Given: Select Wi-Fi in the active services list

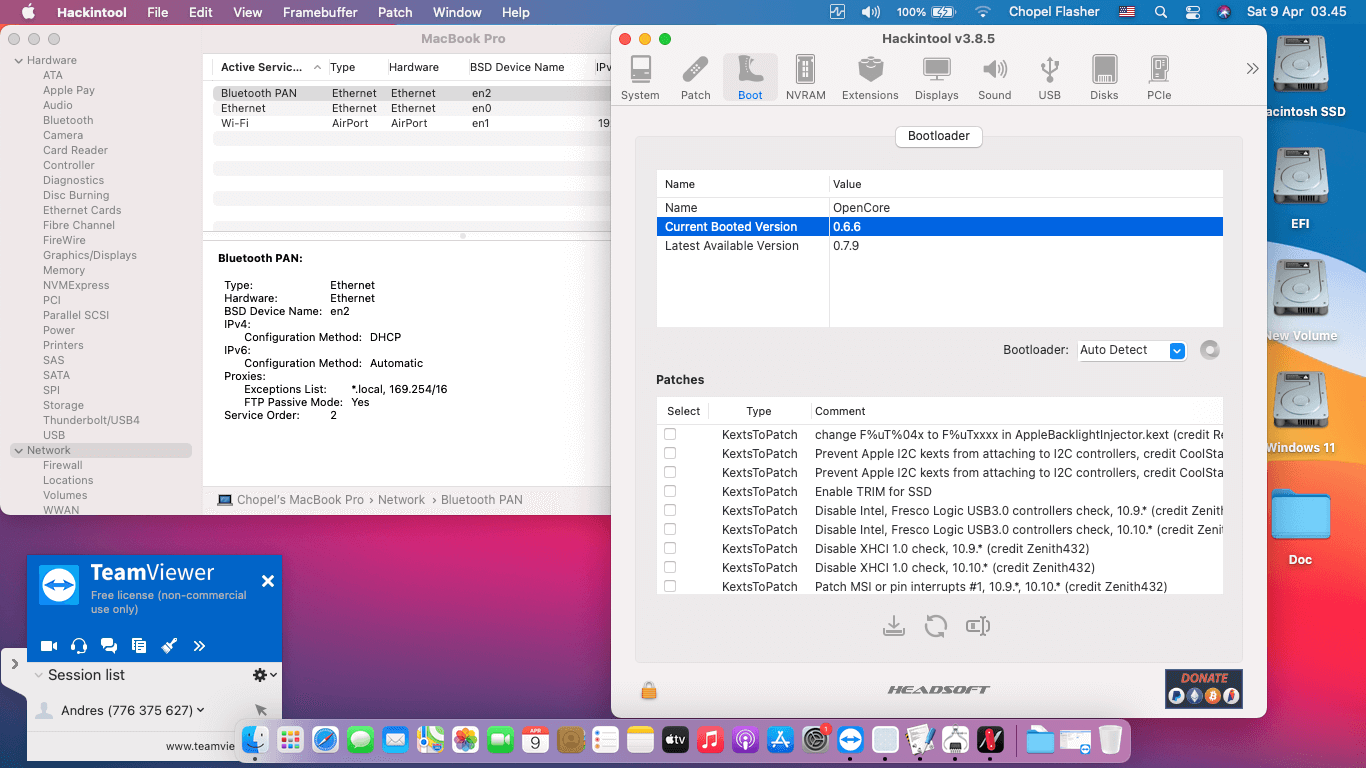Looking at the screenshot, I should coord(235,123).
